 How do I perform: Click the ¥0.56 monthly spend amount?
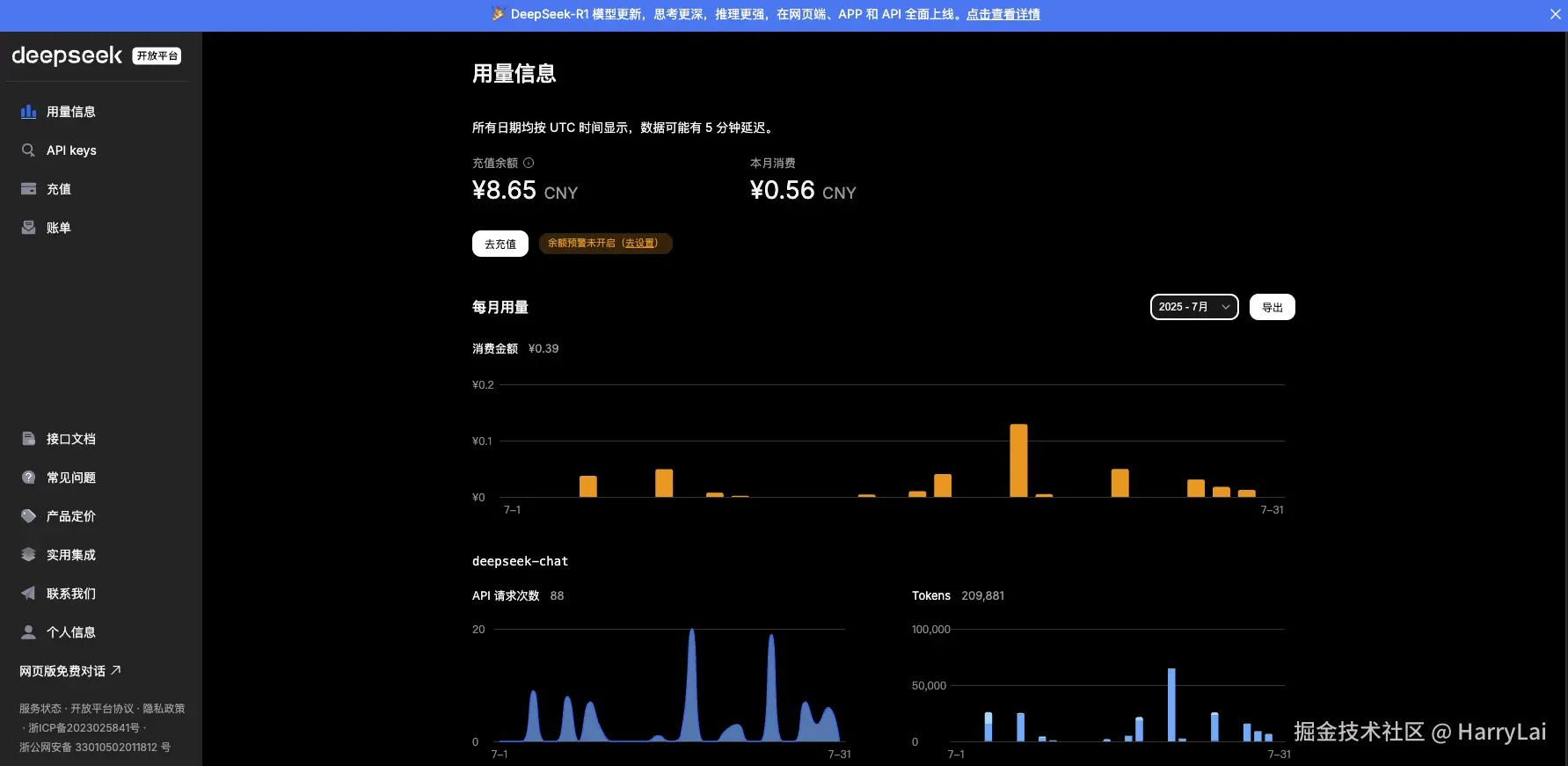tap(782, 190)
